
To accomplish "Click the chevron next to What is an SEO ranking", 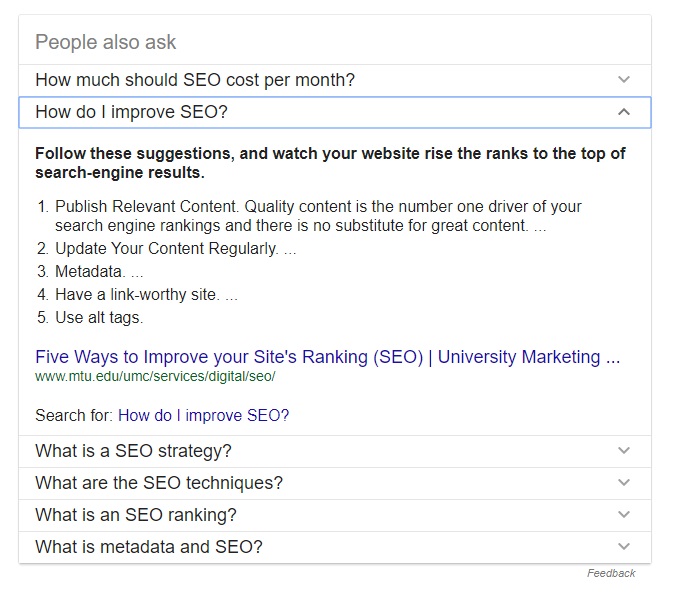I will pyautogui.click(x=624, y=514).
